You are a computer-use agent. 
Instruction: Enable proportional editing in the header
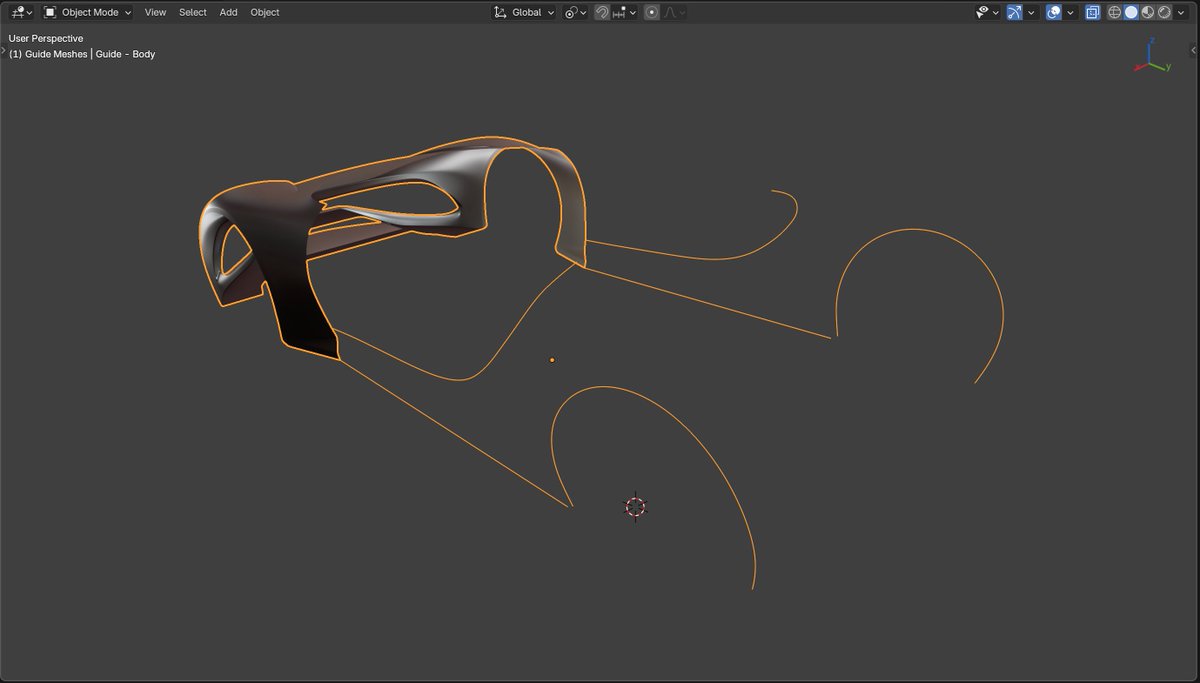652,12
